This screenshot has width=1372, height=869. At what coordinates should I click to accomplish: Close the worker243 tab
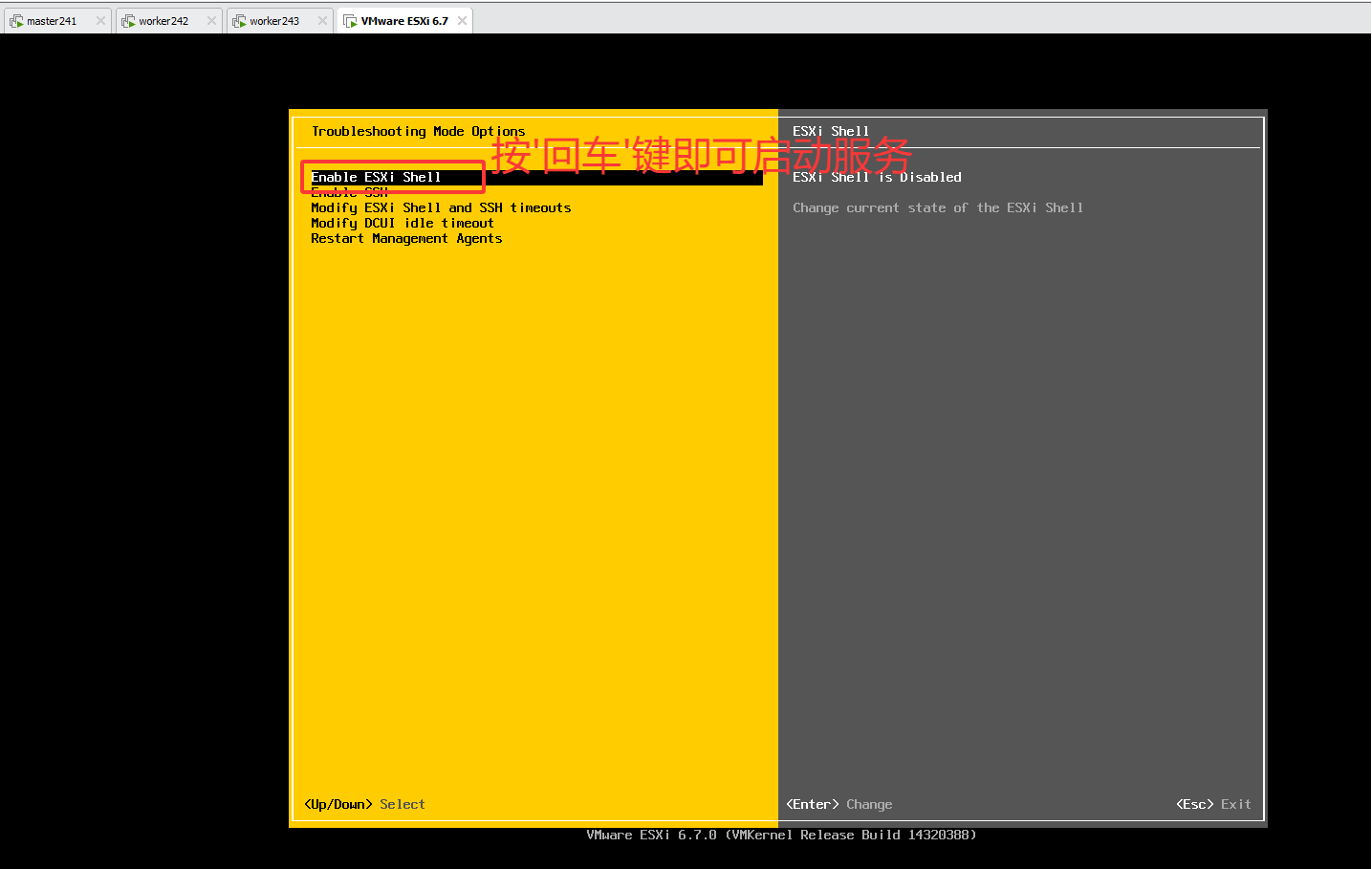coord(322,21)
